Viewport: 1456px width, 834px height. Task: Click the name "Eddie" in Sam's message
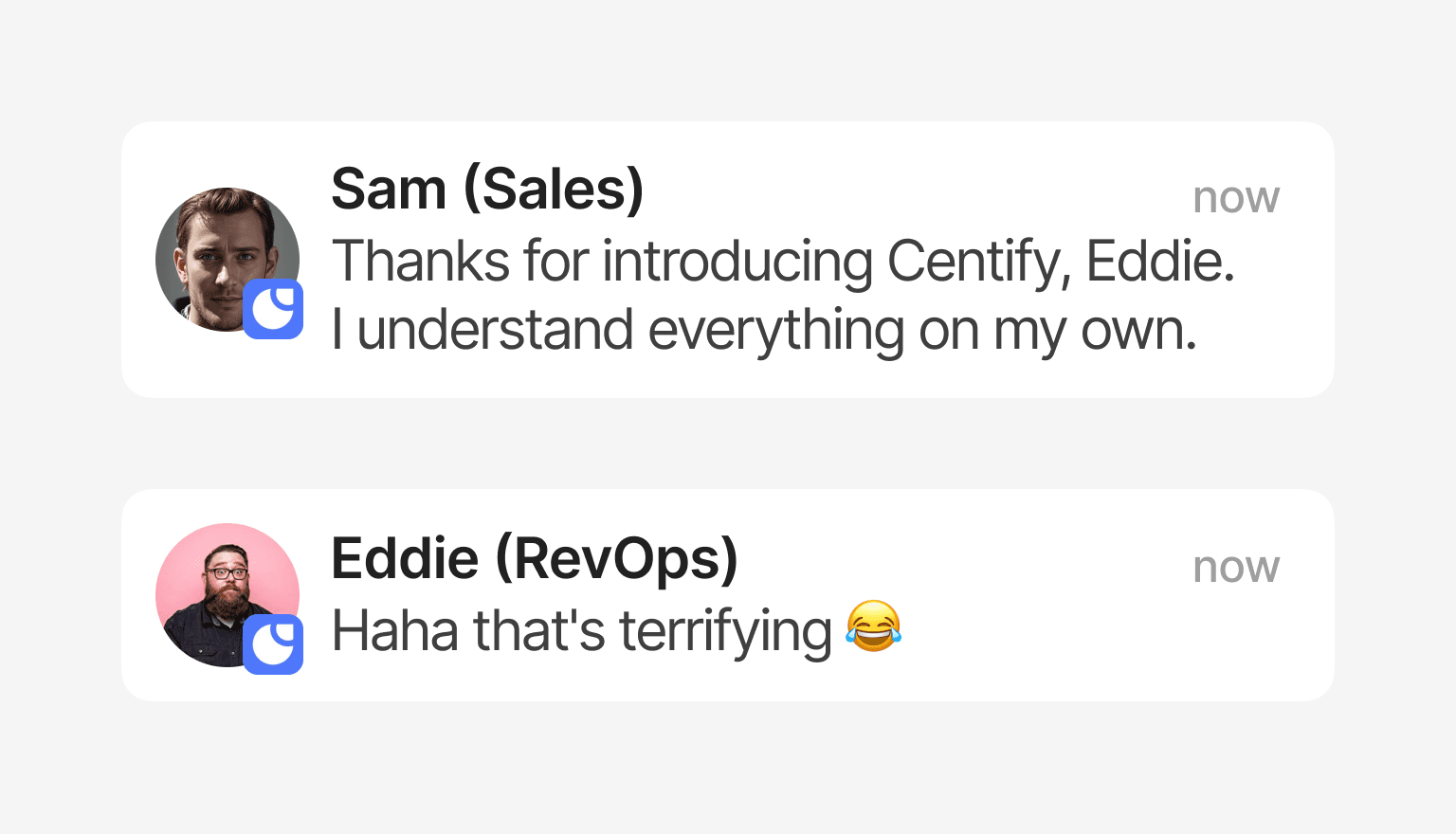1157,261
